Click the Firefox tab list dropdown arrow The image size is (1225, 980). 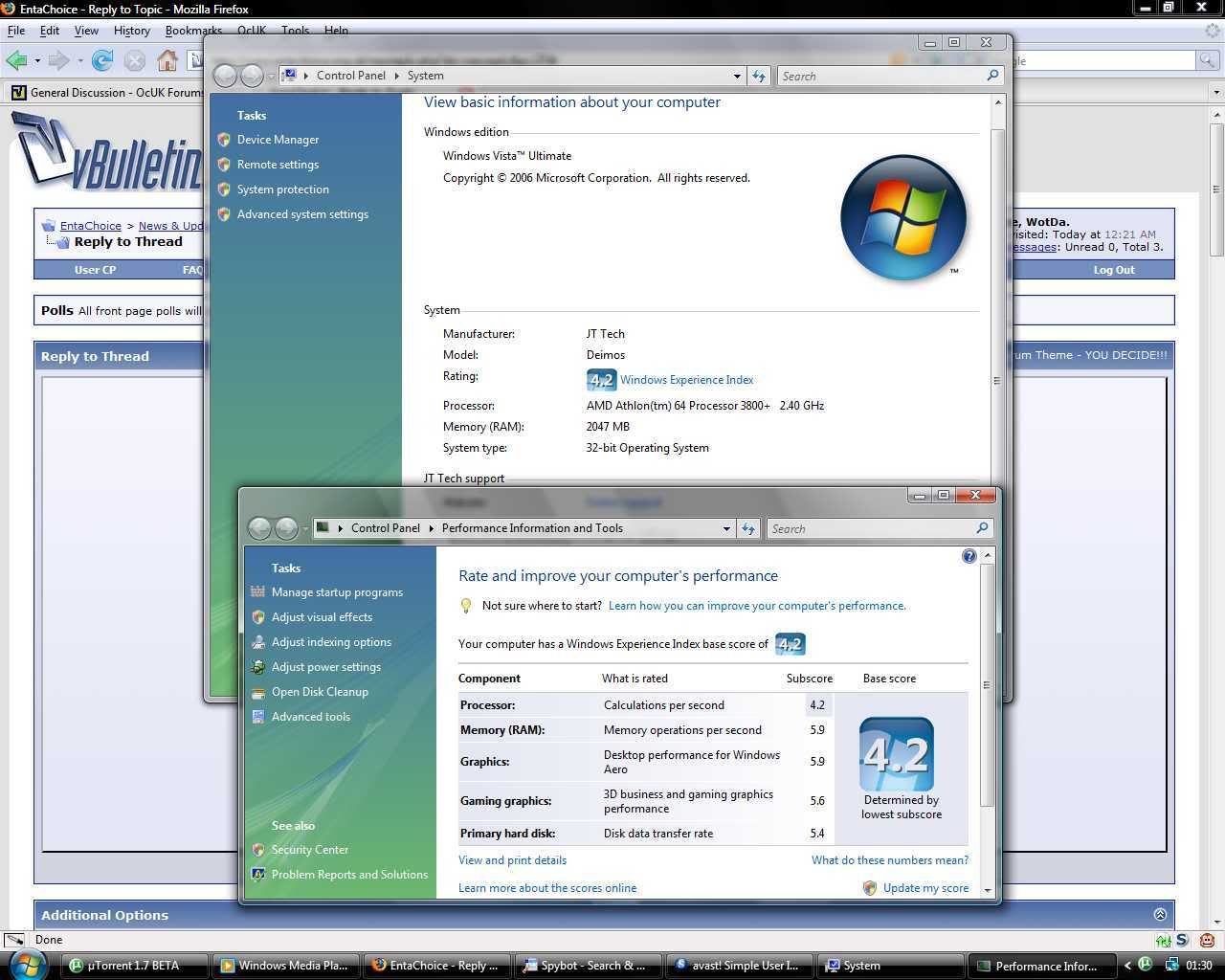pyautogui.click(x=1216, y=93)
